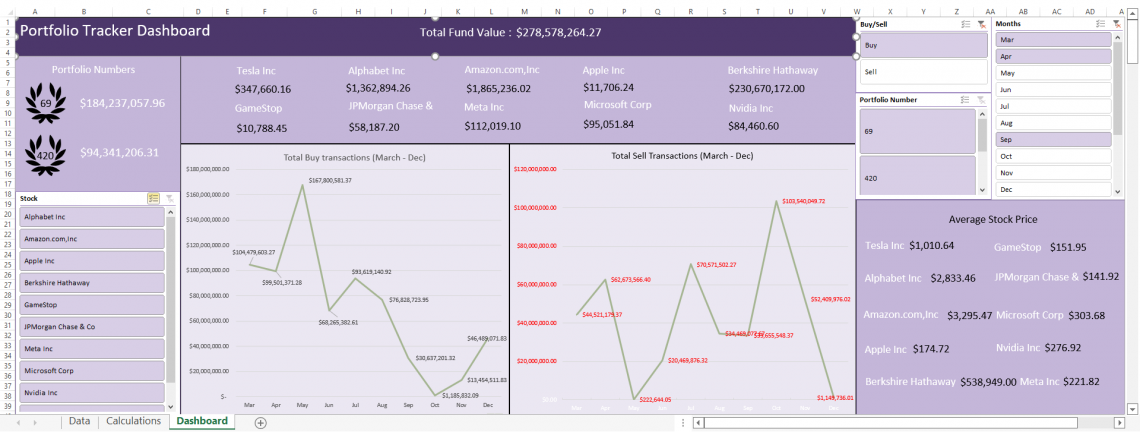Toggle multi-select in Stock slicer
The image size is (1140, 432).
click(x=153, y=198)
